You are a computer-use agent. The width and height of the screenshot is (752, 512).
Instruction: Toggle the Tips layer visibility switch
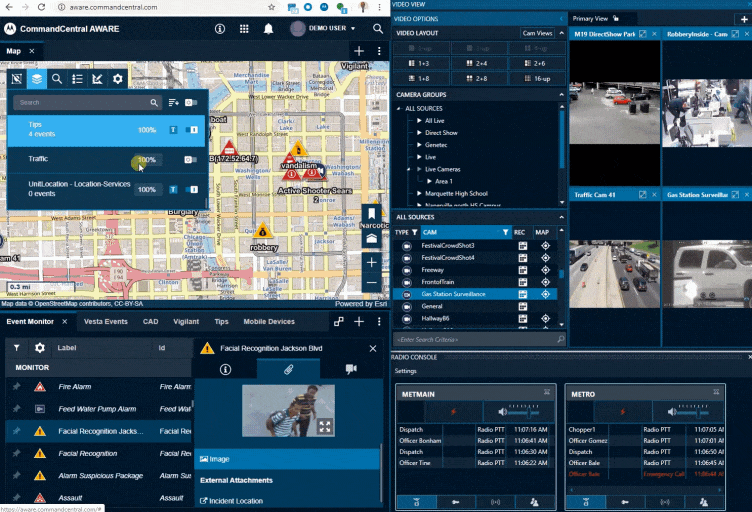click(x=192, y=130)
